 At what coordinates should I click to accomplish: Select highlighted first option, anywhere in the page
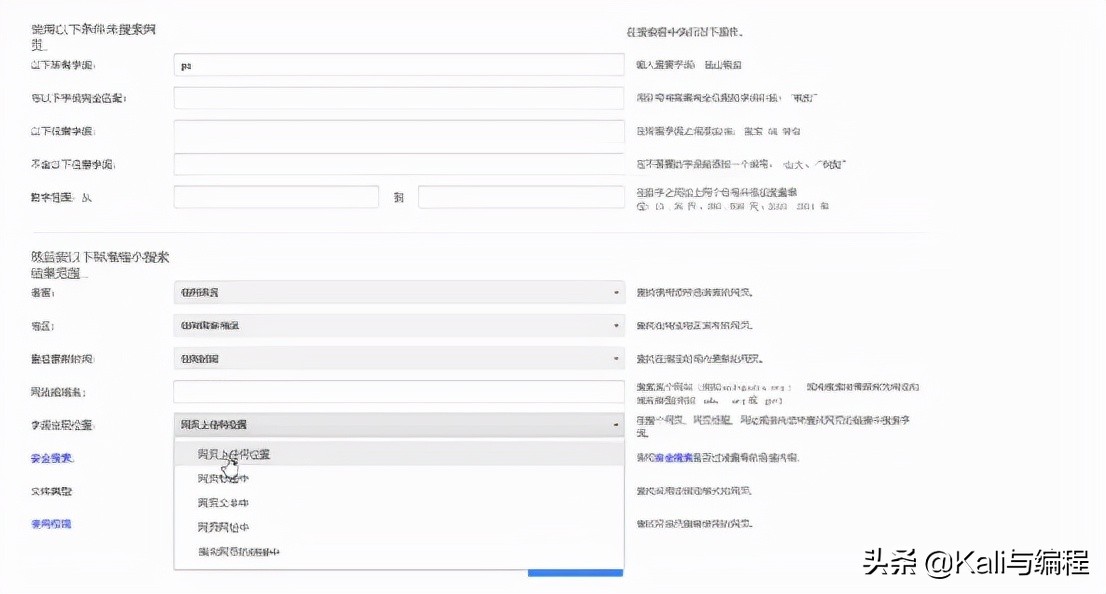click(x=399, y=454)
